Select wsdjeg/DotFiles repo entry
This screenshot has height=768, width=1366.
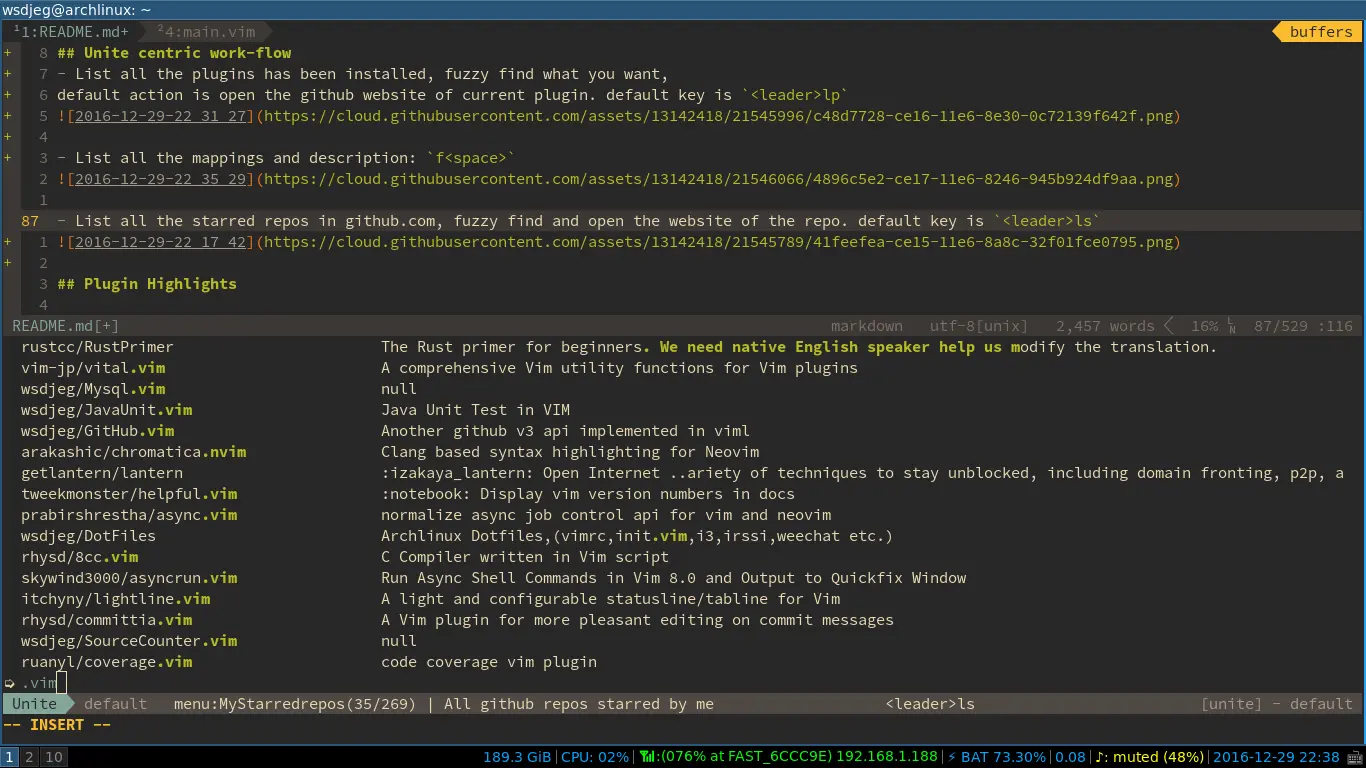pyautogui.click(x=88, y=536)
